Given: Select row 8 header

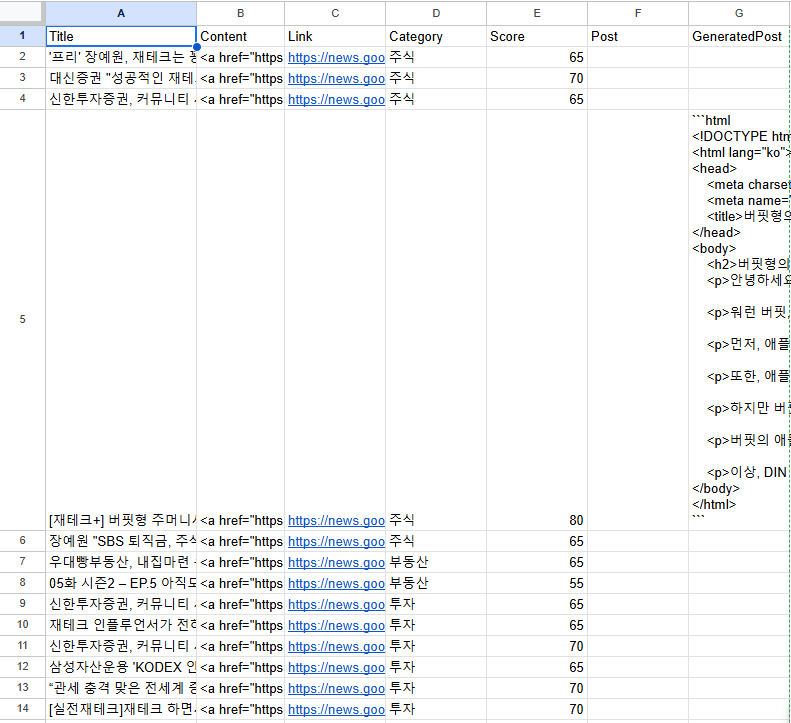Looking at the screenshot, I should pyautogui.click(x=22, y=583).
